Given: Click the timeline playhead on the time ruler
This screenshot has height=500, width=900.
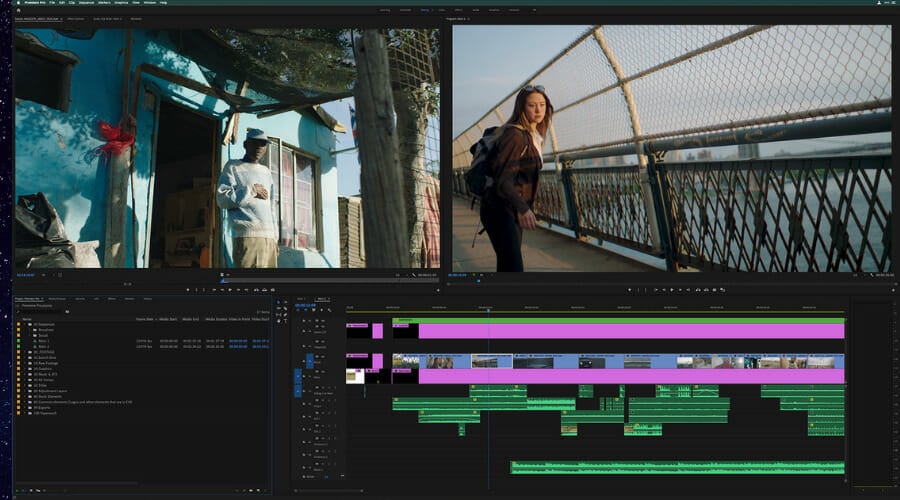Looking at the screenshot, I should coord(488,309).
